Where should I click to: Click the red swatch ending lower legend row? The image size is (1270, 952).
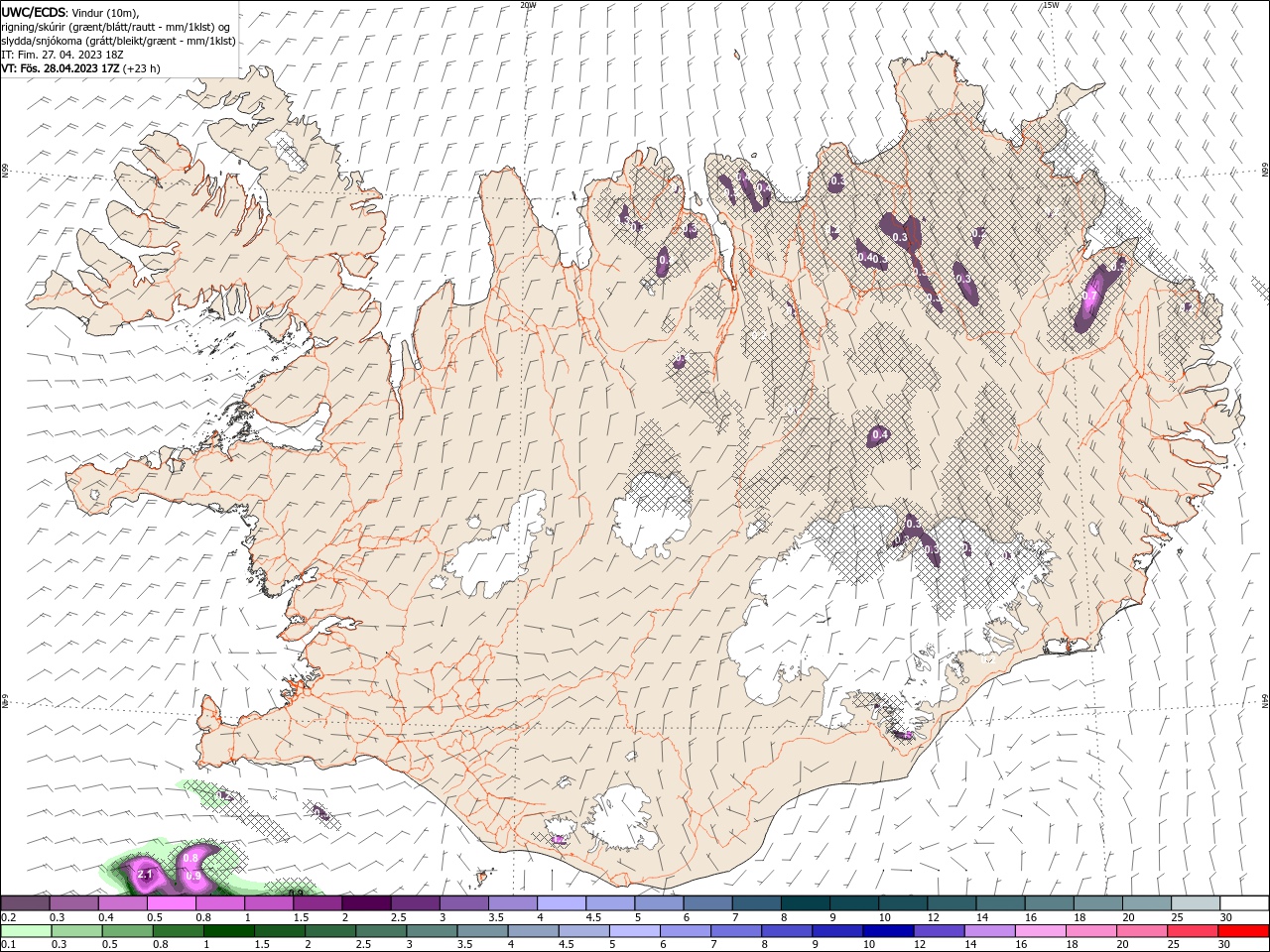click(1243, 931)
